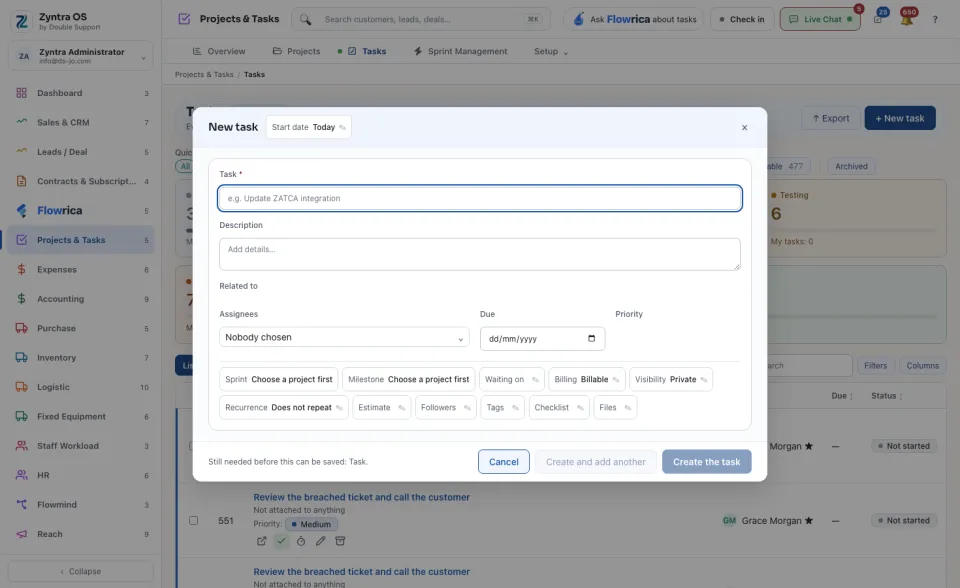The height and width of the screenshot is (588, 960).
Task: Expand the Waiting on chip
Action: (x=512, y=379)
